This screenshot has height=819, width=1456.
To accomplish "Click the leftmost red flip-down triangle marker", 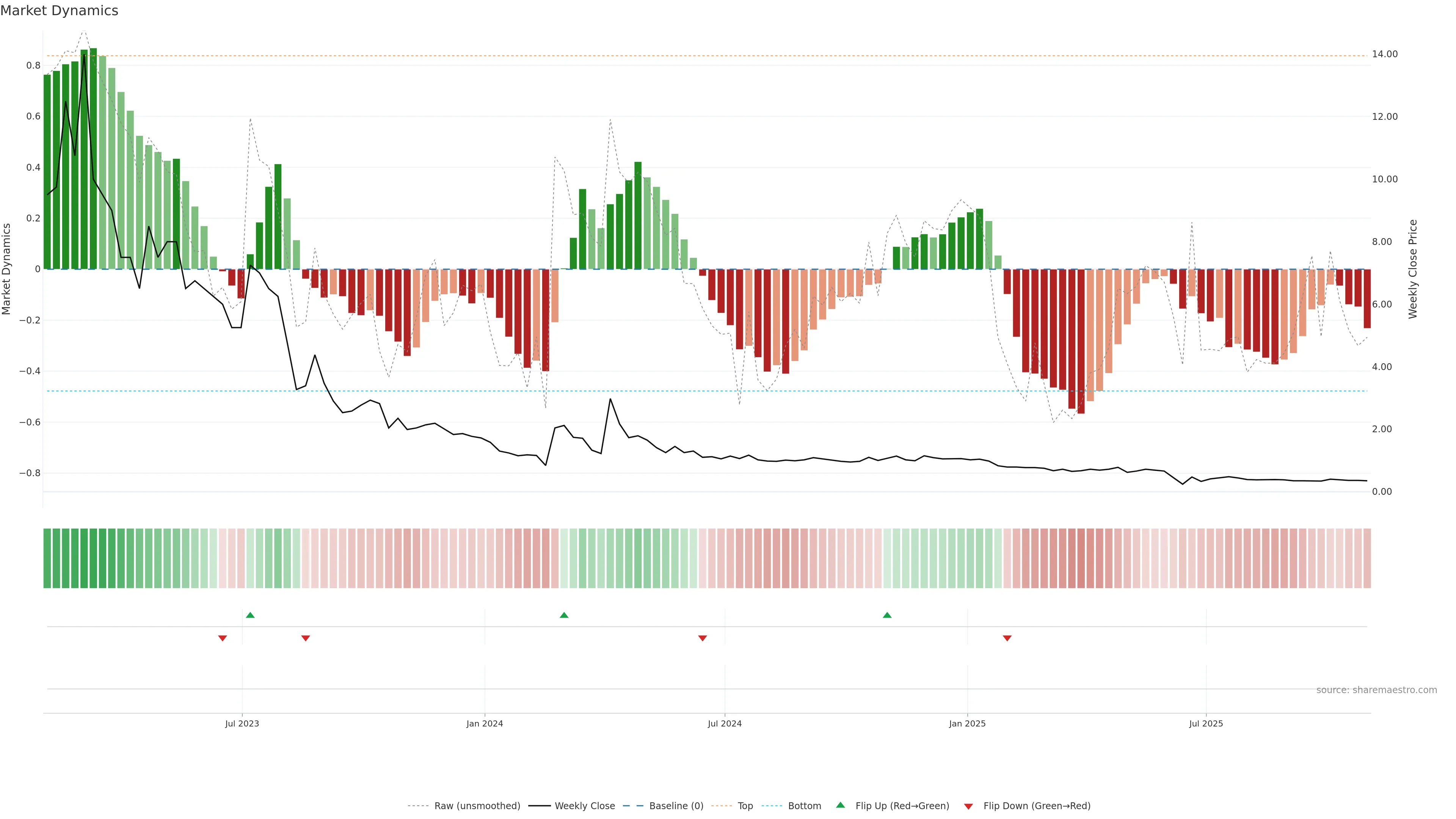I will [223, 638].
